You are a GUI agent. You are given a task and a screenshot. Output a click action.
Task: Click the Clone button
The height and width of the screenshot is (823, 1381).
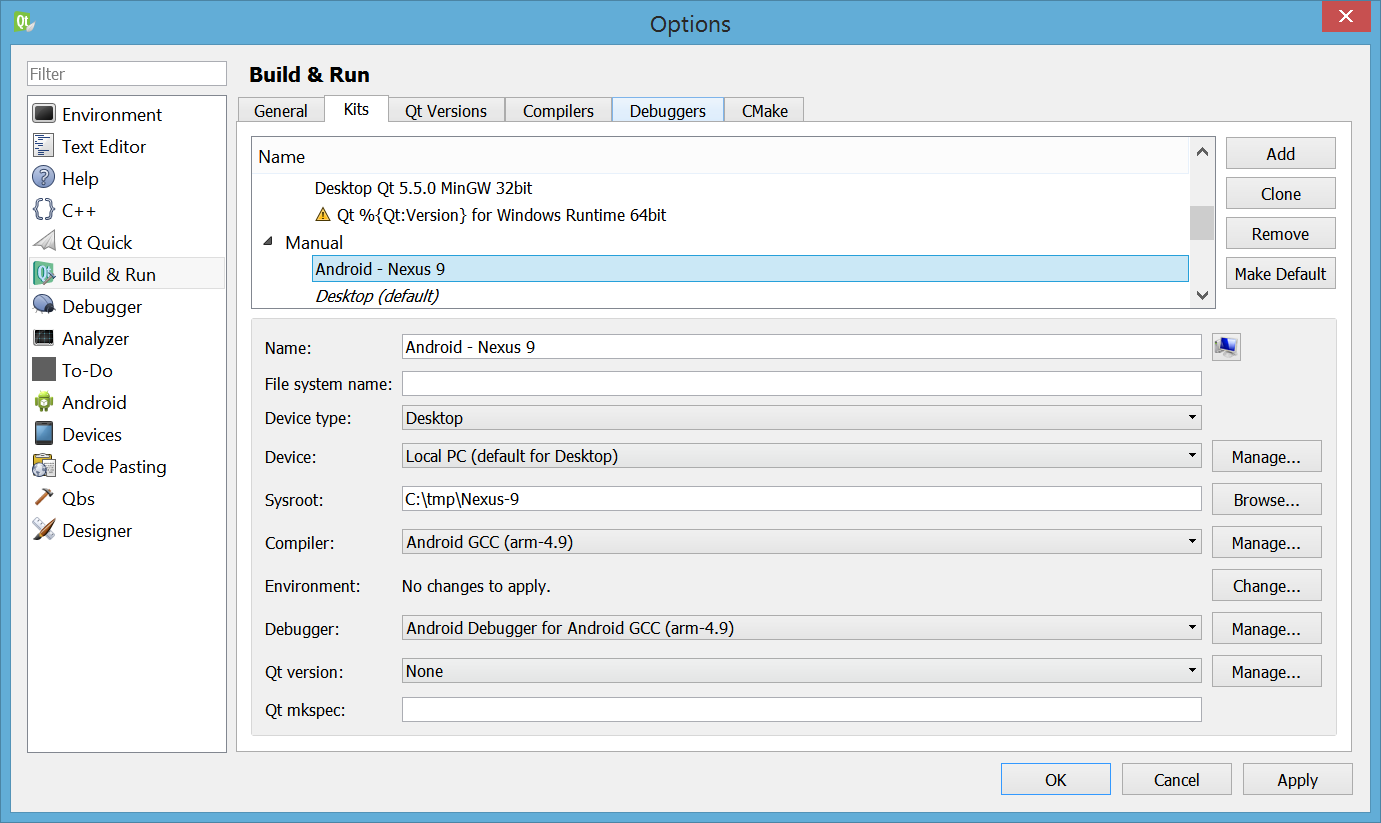pyautogui.click(x=1280, y=193)
